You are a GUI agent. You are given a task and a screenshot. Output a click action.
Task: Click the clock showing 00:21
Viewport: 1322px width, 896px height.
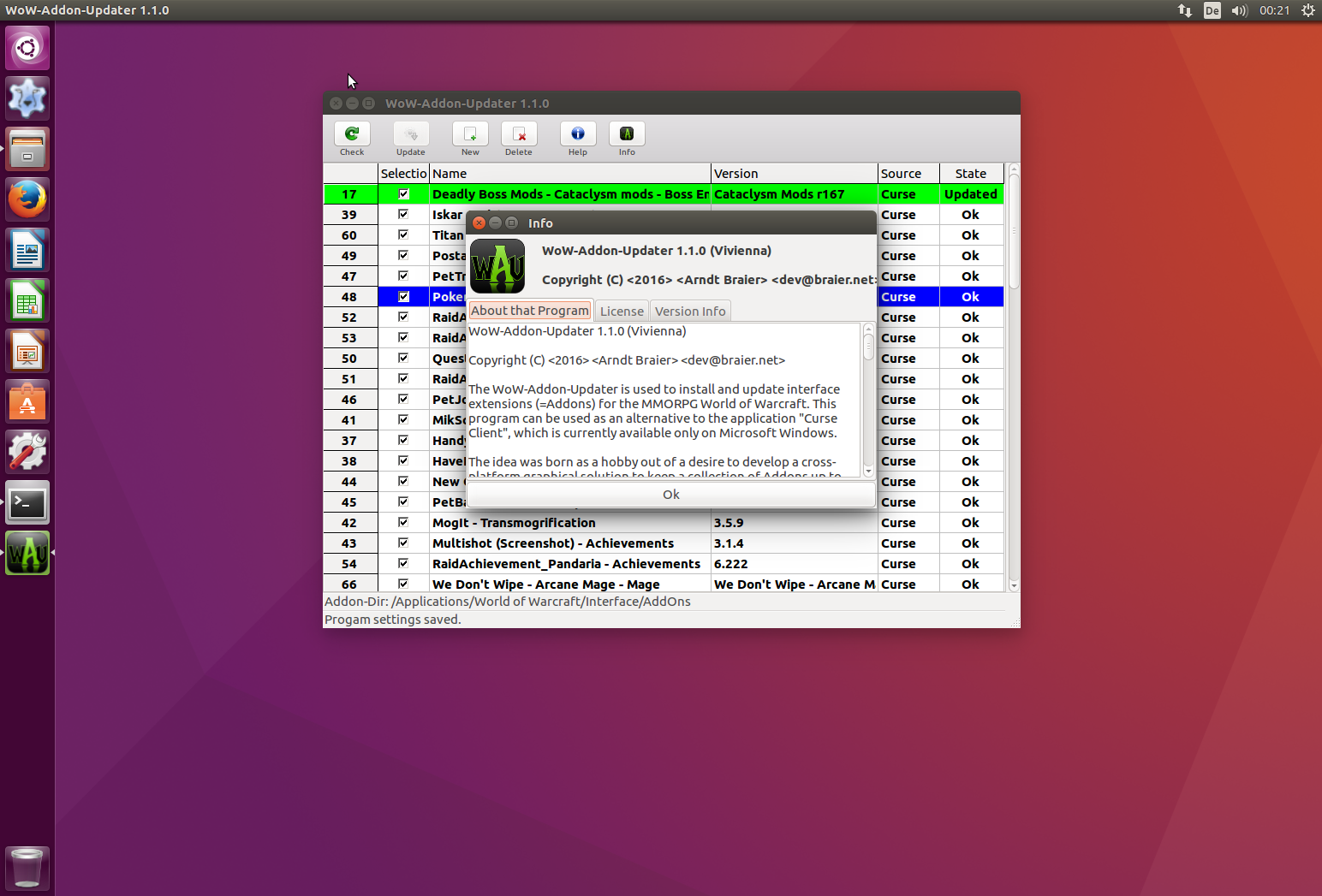(x=1274, y=10)
